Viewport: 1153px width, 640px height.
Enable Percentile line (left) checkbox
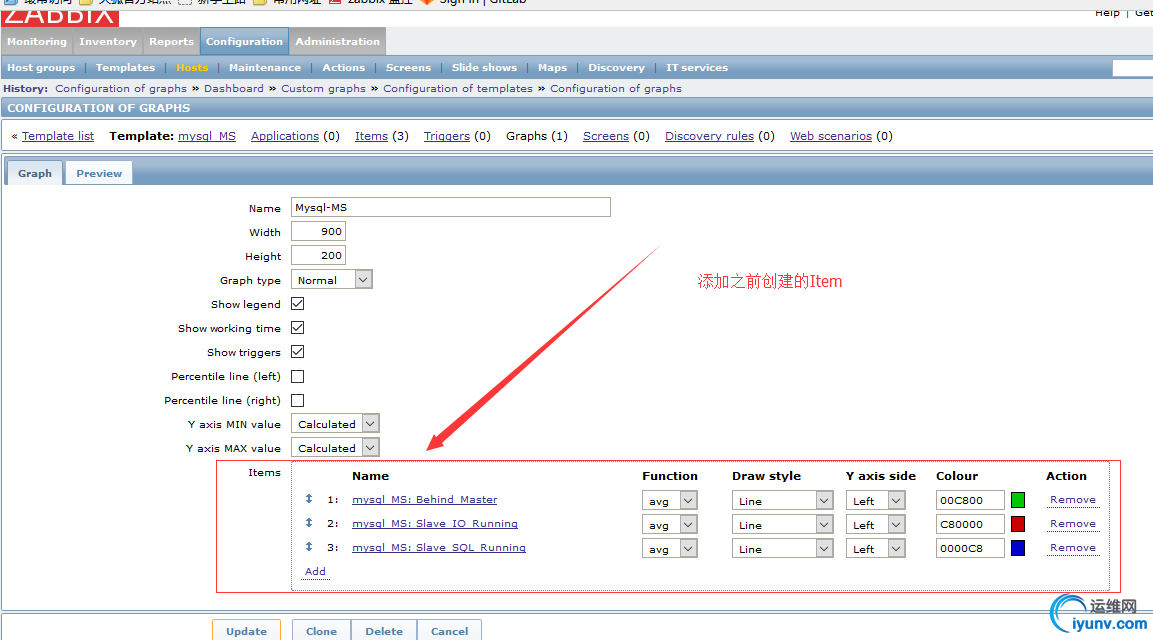298,377
